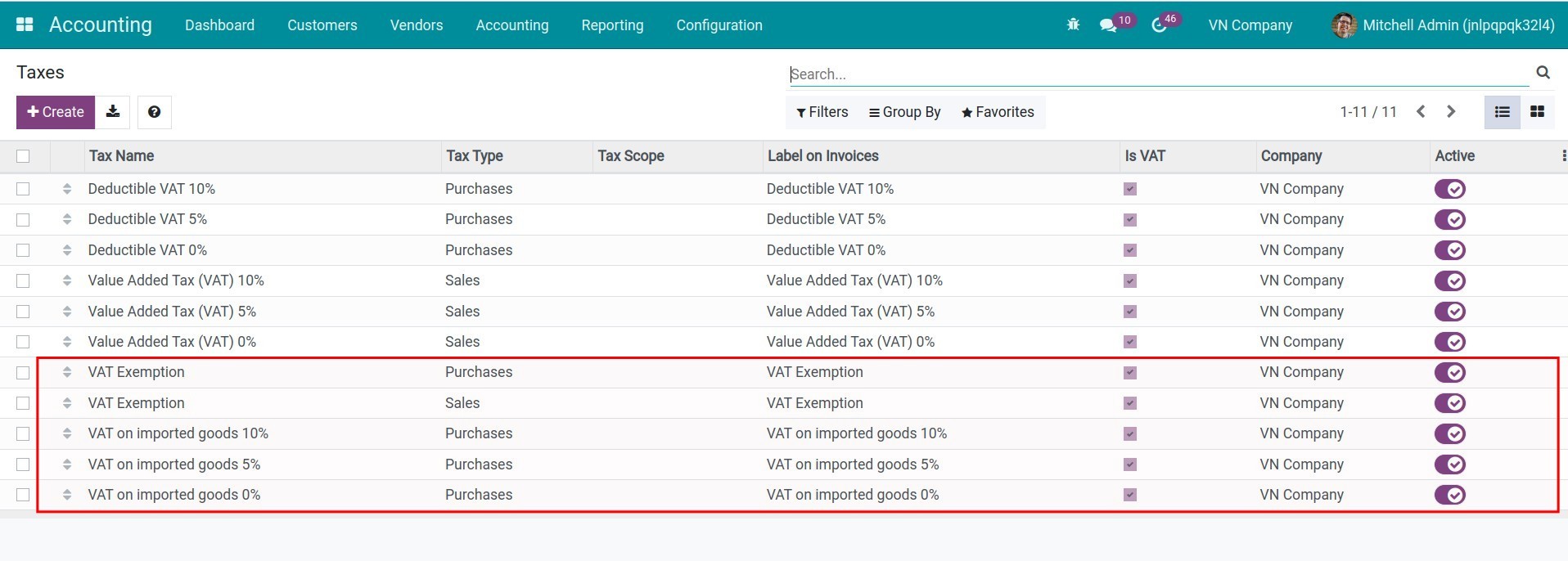The height and width of the screenshot is (561, 1568).
Task: Click the search magnifier icon
Action: [x=1543, y=73]
